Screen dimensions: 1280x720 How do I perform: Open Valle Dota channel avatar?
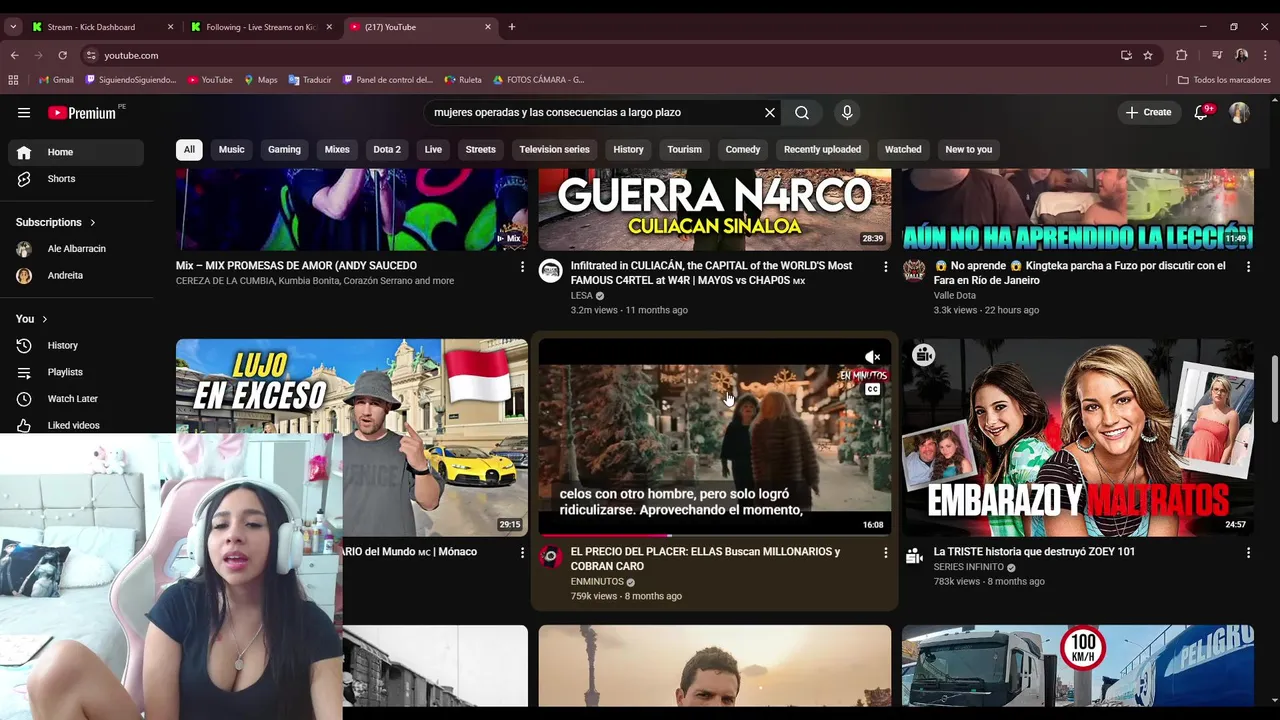pyautogui.click(x=914, y=271)
